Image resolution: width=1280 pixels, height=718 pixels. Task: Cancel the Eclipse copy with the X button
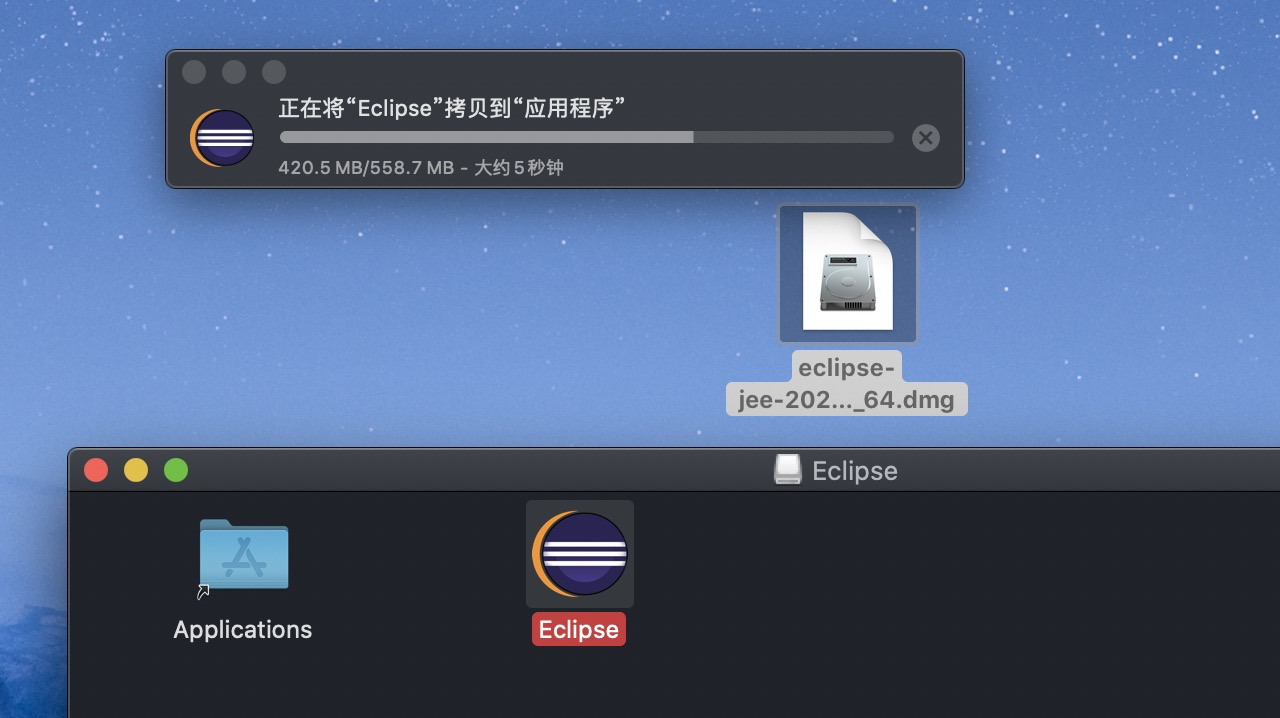pos(926,138)
